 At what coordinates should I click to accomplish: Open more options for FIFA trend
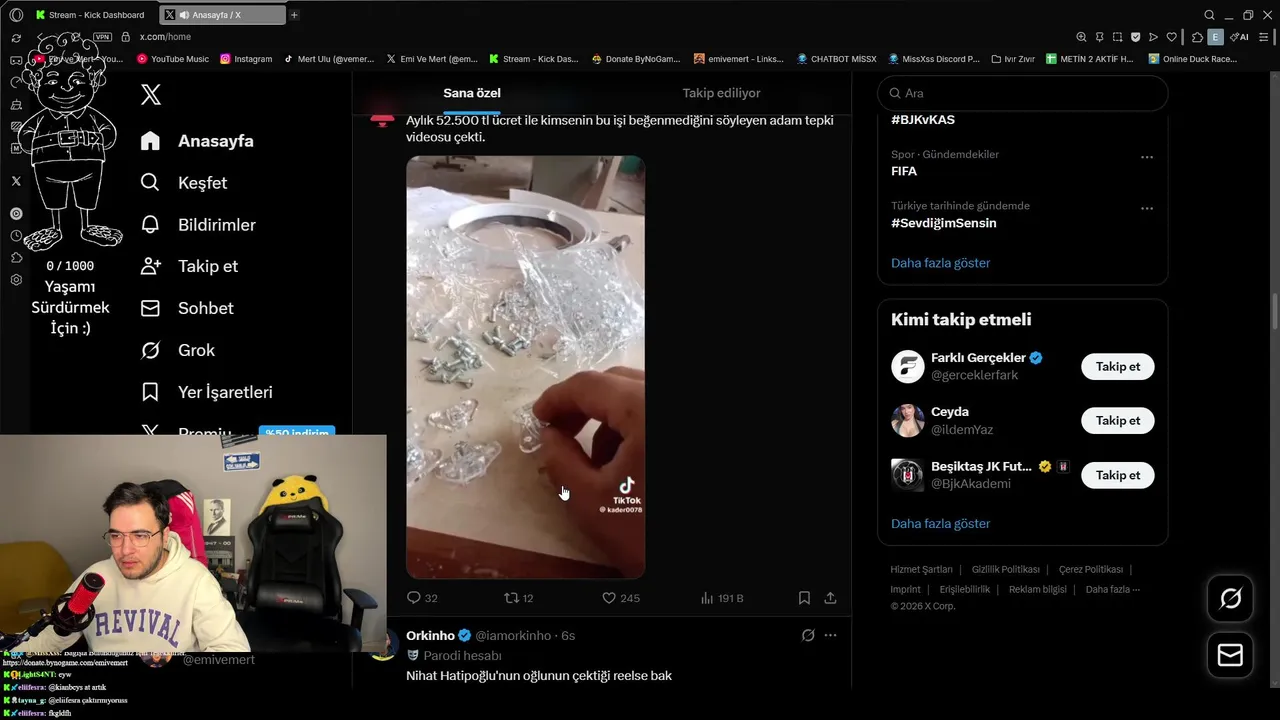click(x=1147, y=157)
